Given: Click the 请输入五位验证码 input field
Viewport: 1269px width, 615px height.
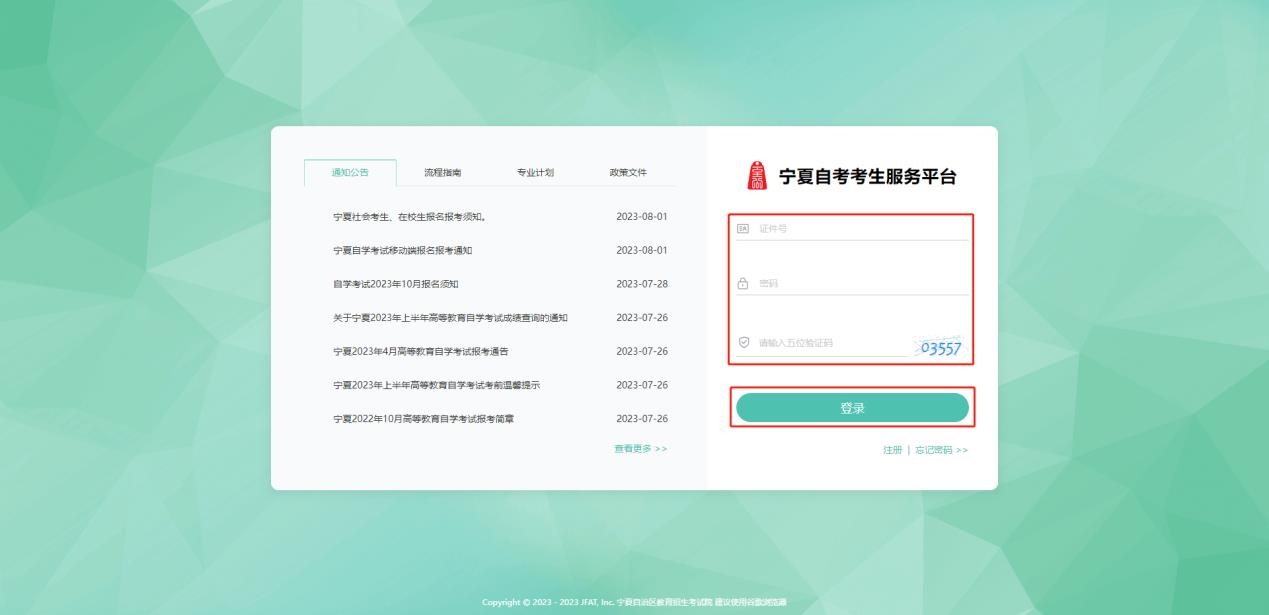Looking at the screenshot, I should (830, 344).
